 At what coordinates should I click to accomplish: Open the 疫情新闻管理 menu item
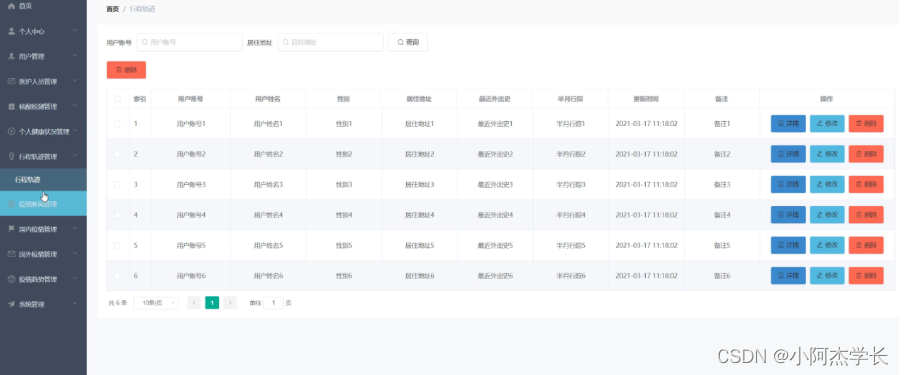click(43, 204)
